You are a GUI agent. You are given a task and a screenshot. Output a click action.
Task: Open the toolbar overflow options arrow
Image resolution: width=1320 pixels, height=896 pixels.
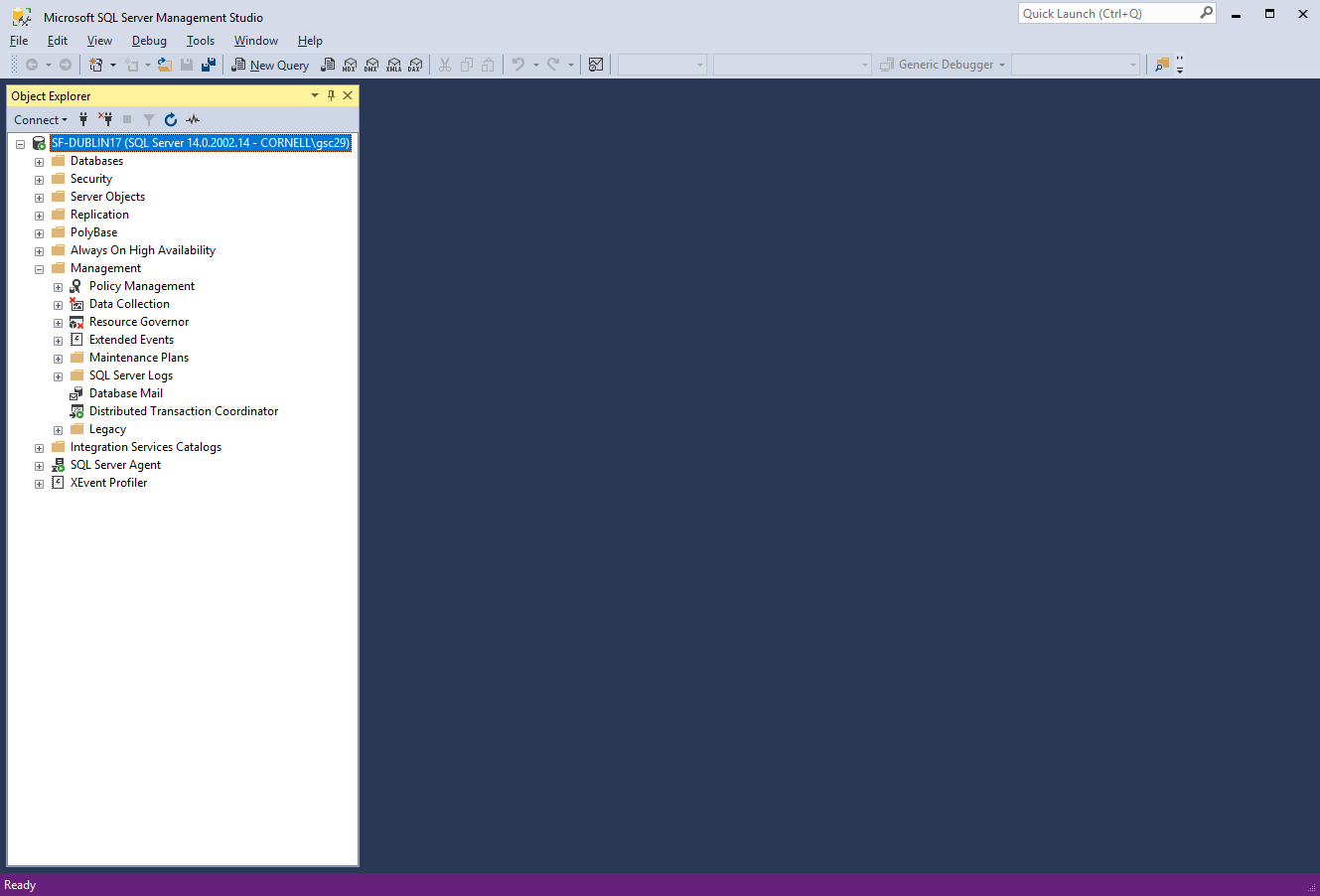pyautogui.click(x=1180, y=69)
